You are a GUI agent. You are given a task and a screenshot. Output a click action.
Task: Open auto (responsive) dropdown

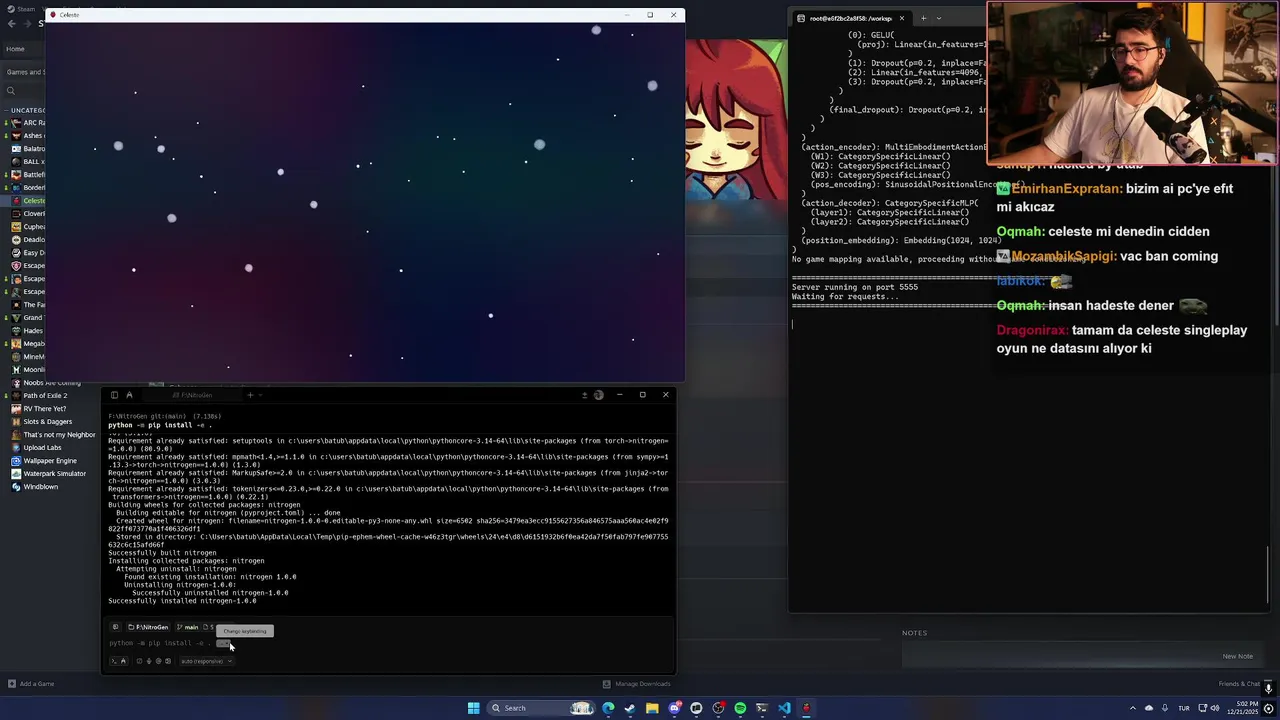(x=205, y=661)
